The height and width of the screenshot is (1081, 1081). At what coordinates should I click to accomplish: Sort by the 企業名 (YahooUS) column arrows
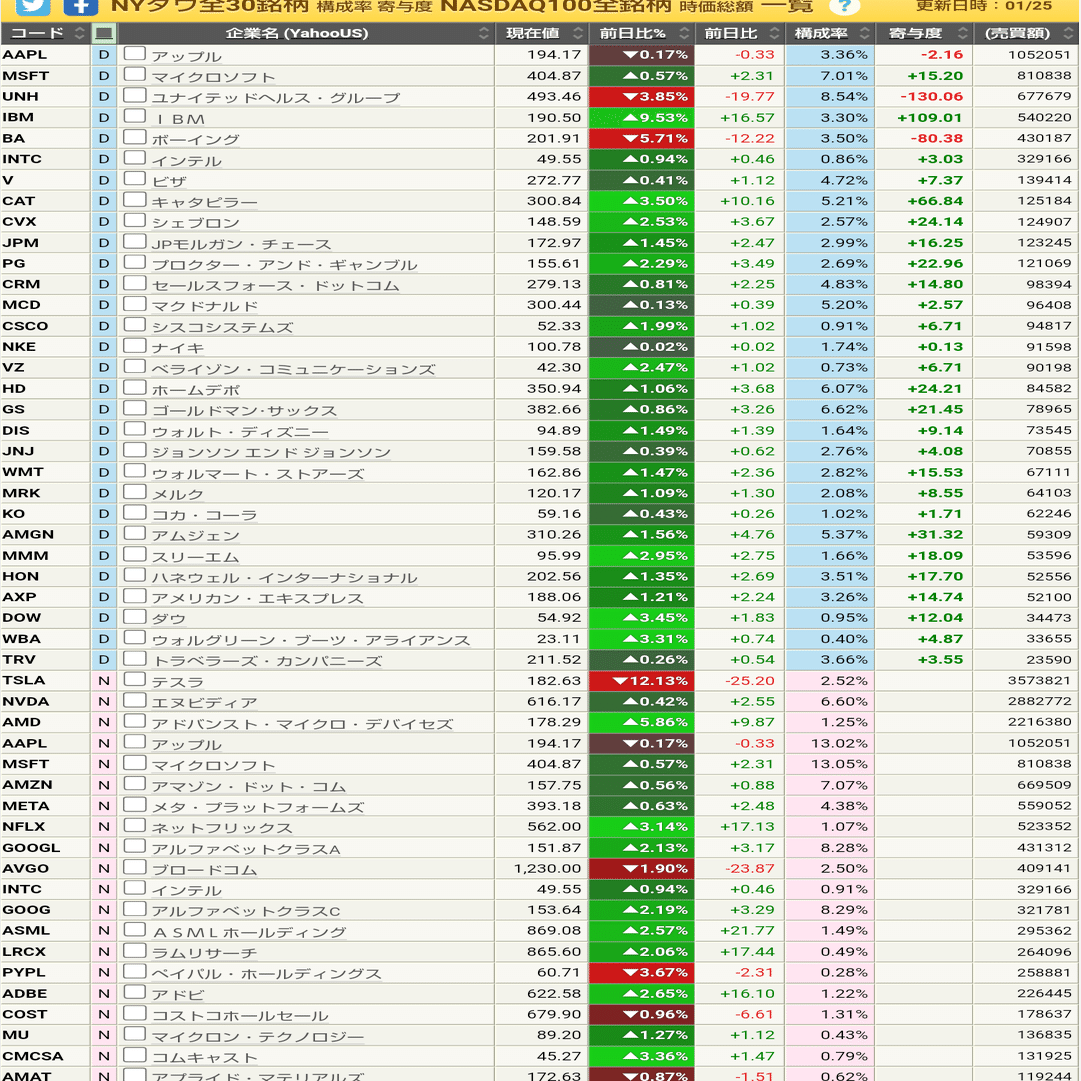484,33
